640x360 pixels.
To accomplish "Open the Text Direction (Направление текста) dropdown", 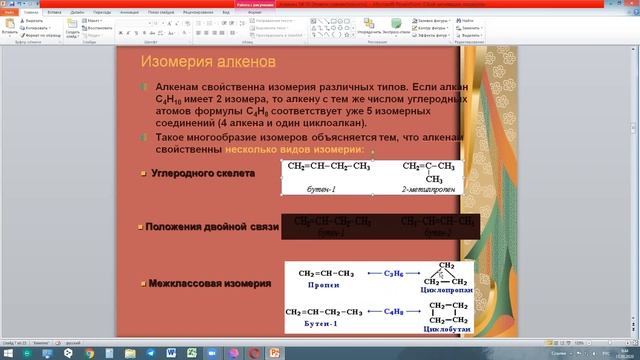I will pyautogui.click(x=272, y=21).
